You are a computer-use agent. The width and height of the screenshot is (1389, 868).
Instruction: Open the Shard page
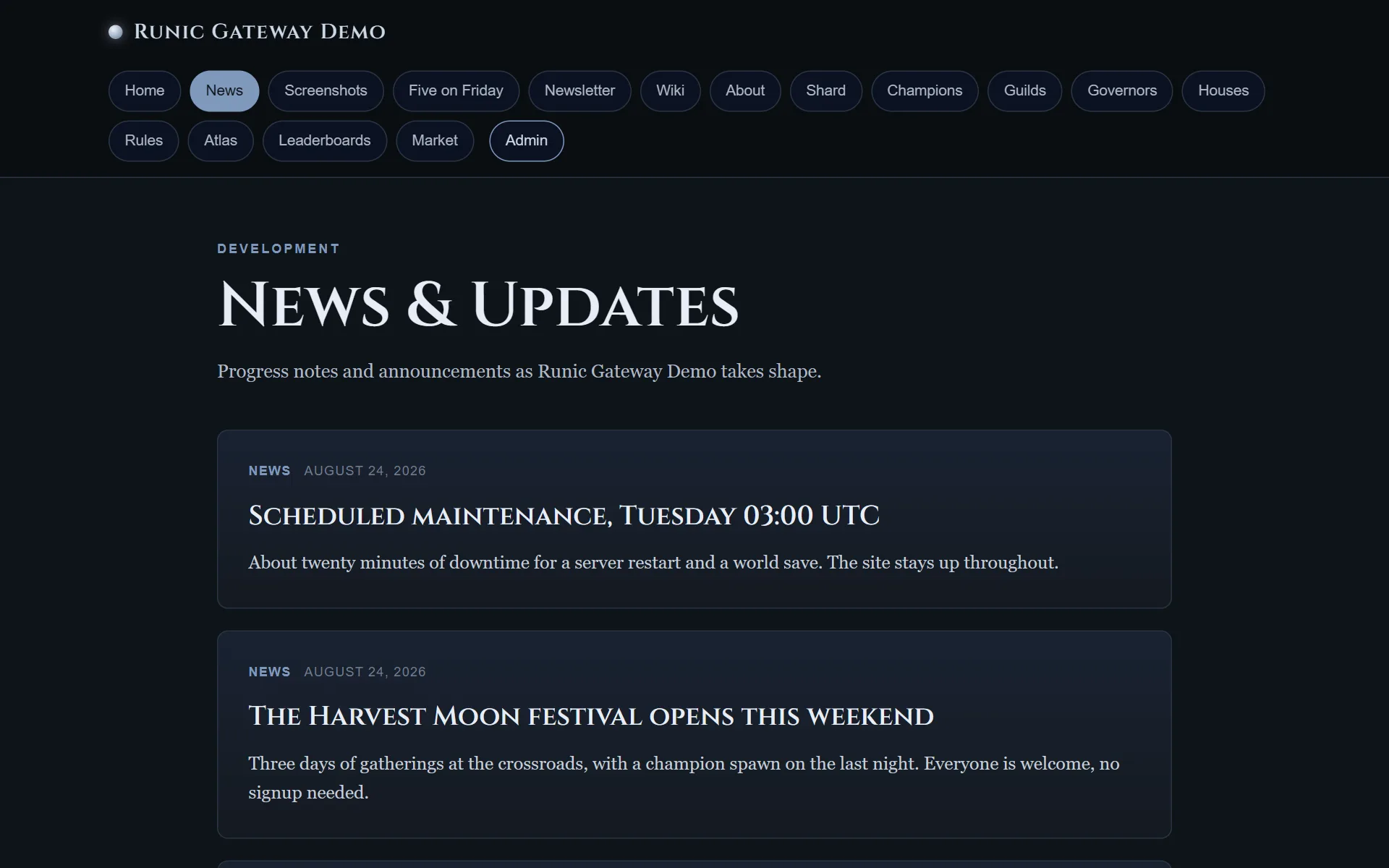[x=825, y=91]
